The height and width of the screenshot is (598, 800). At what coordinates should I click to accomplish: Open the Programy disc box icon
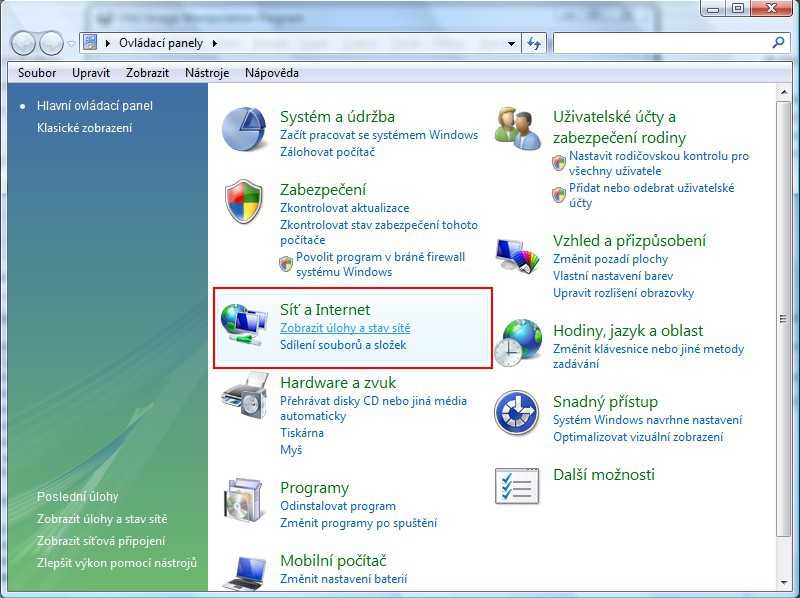[244, 500]
